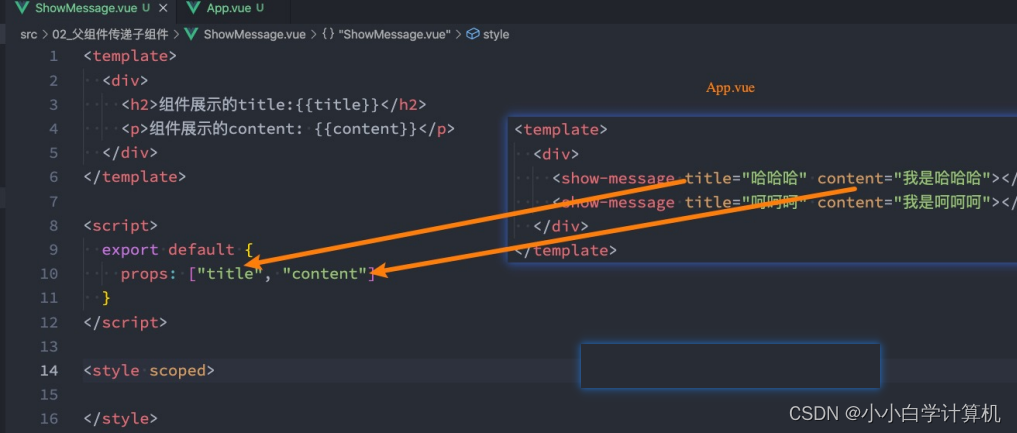This screenshot has width=1017, height=433.
Task: Place cursor on closing </div> tag, line 5
Action: 130,153
